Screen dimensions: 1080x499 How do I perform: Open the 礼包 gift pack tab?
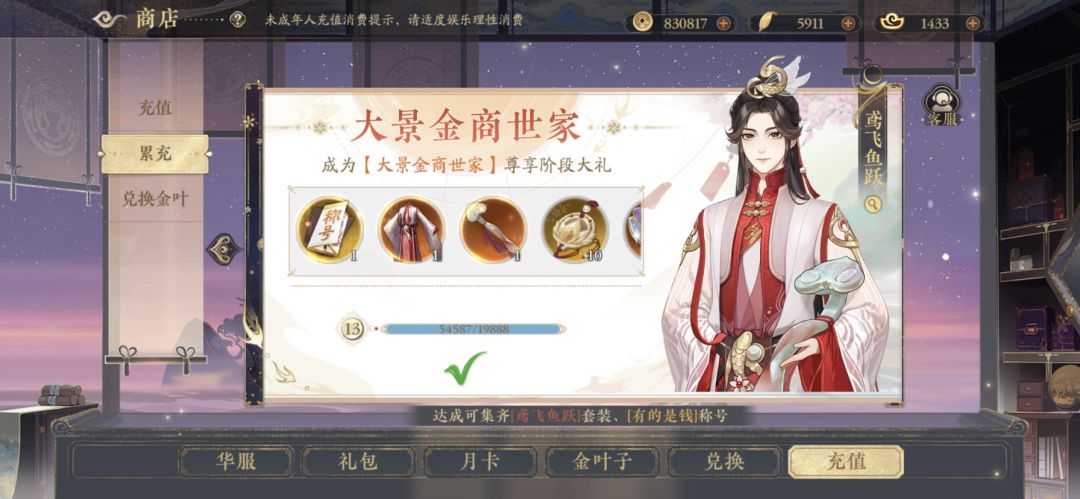pos(358,461)
